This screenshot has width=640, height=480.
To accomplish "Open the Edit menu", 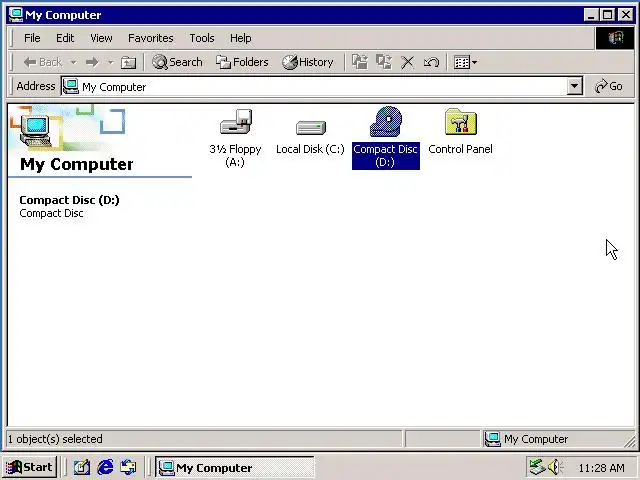I will pyautogui.click(x=65, y=38).
